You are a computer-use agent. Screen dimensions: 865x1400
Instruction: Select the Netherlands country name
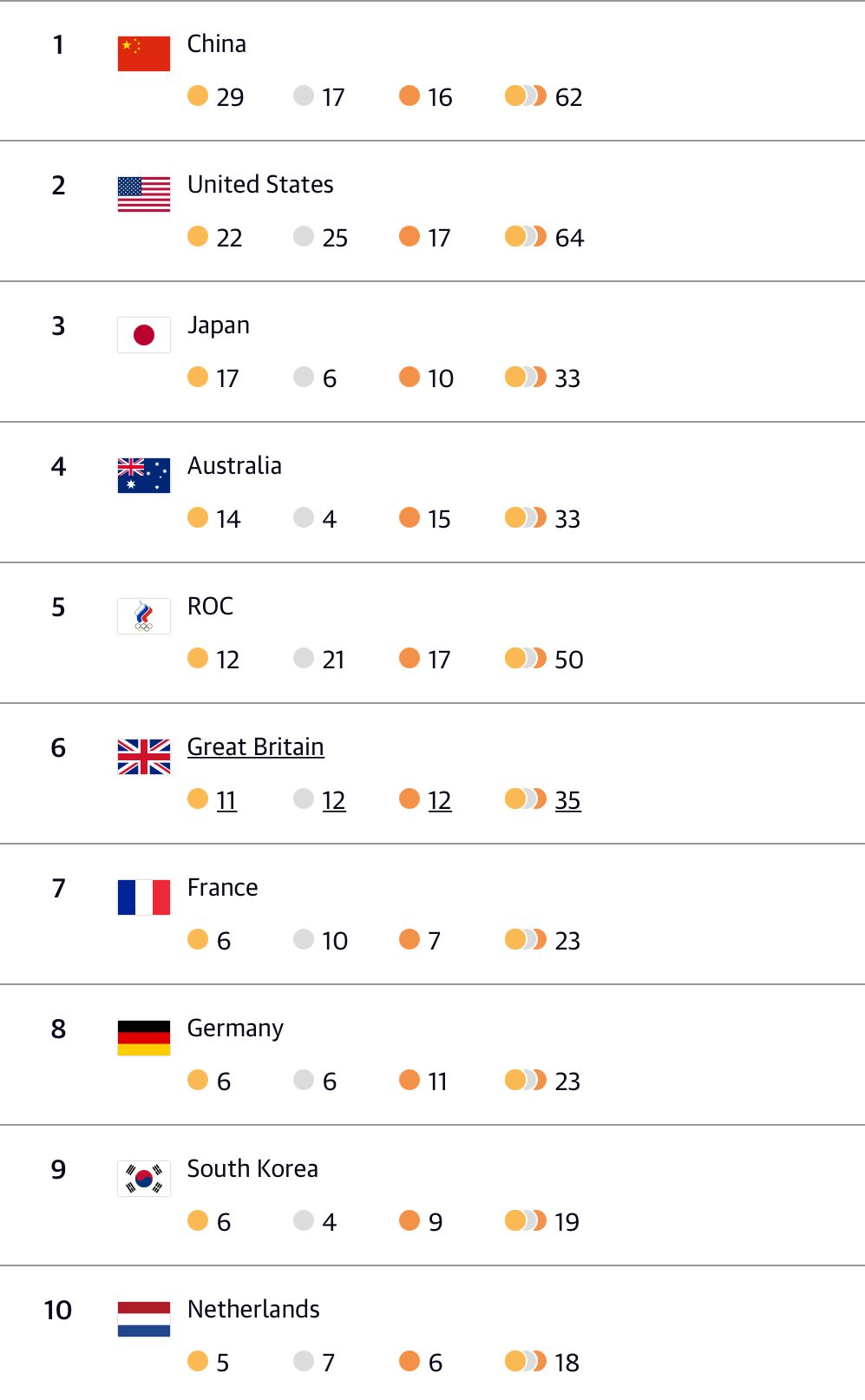pyautogui.click(x=253, y=1309)
